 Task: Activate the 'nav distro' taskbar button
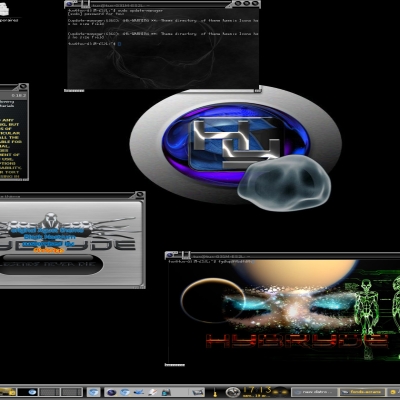coord(314,392)
